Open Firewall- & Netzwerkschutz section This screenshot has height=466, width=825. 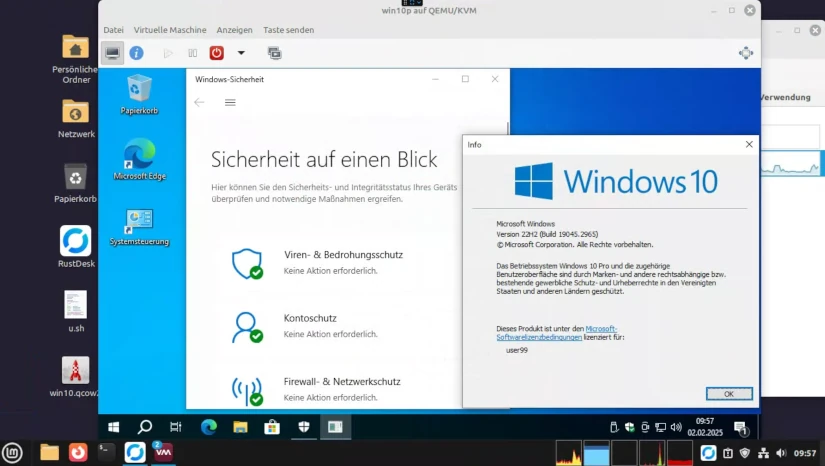[x=342, y=382]
